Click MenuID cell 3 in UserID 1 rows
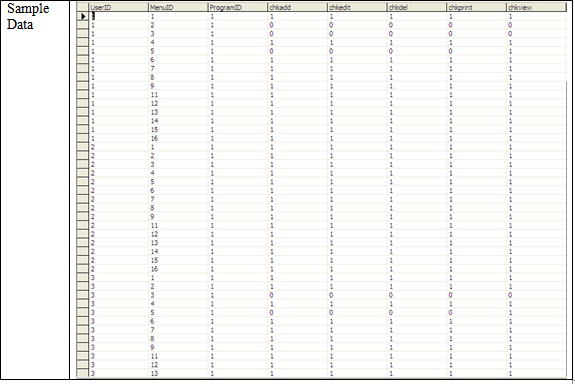The width and height of the screenshot is (575, 384). (x=178, y=34)
